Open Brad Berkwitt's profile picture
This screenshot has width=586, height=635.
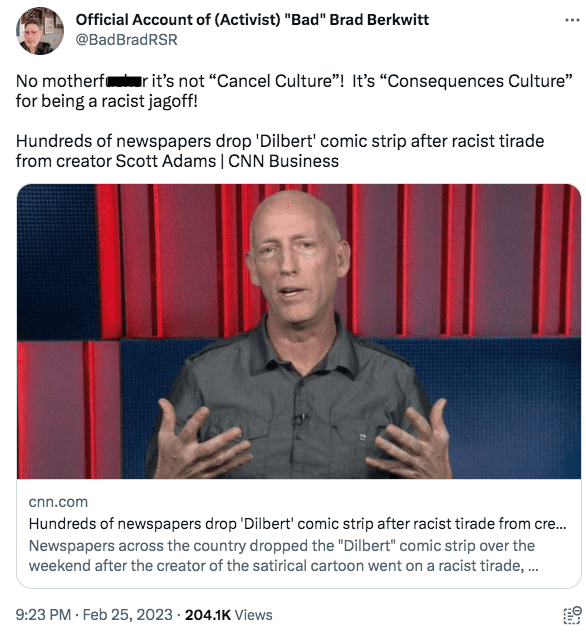[39, 30]
